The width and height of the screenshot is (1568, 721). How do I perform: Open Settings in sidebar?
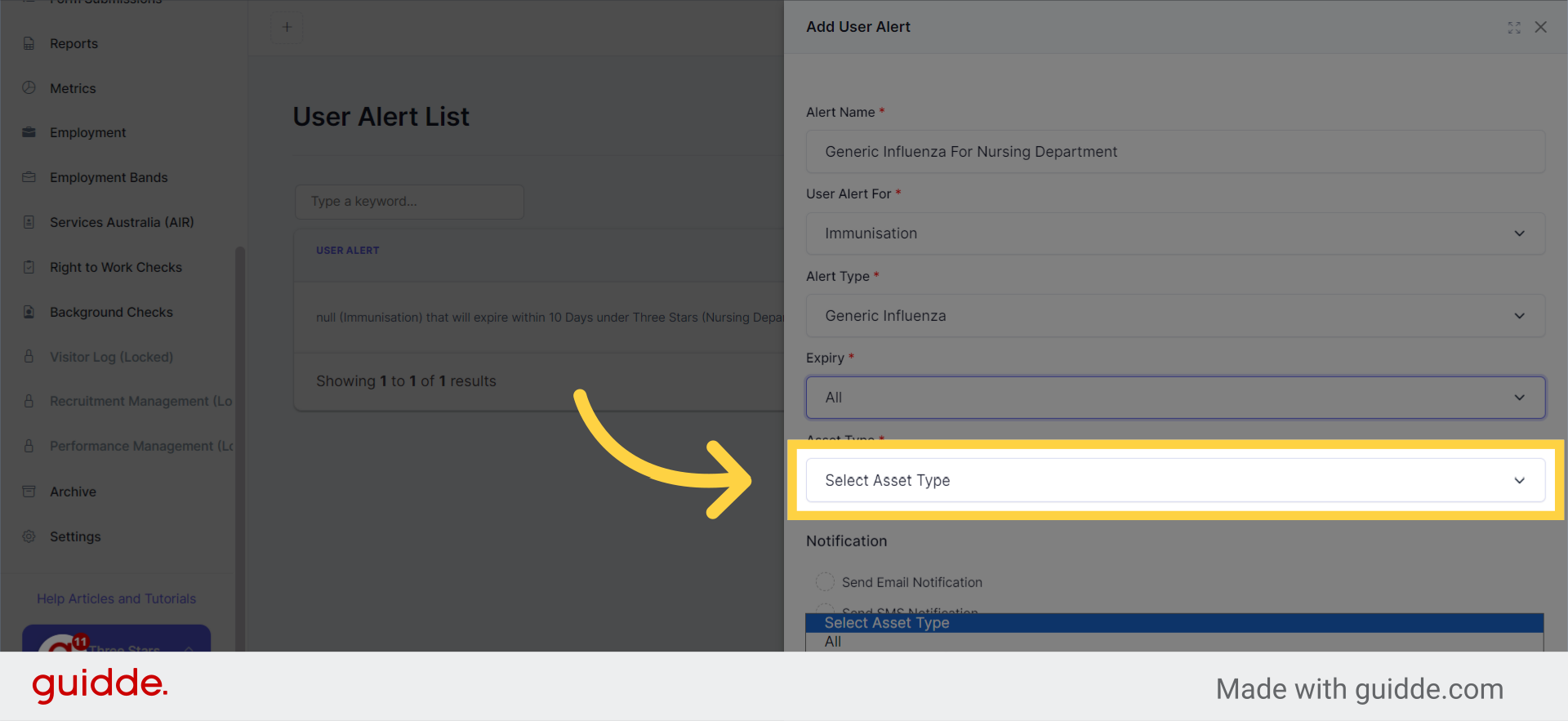coord(75,536)
